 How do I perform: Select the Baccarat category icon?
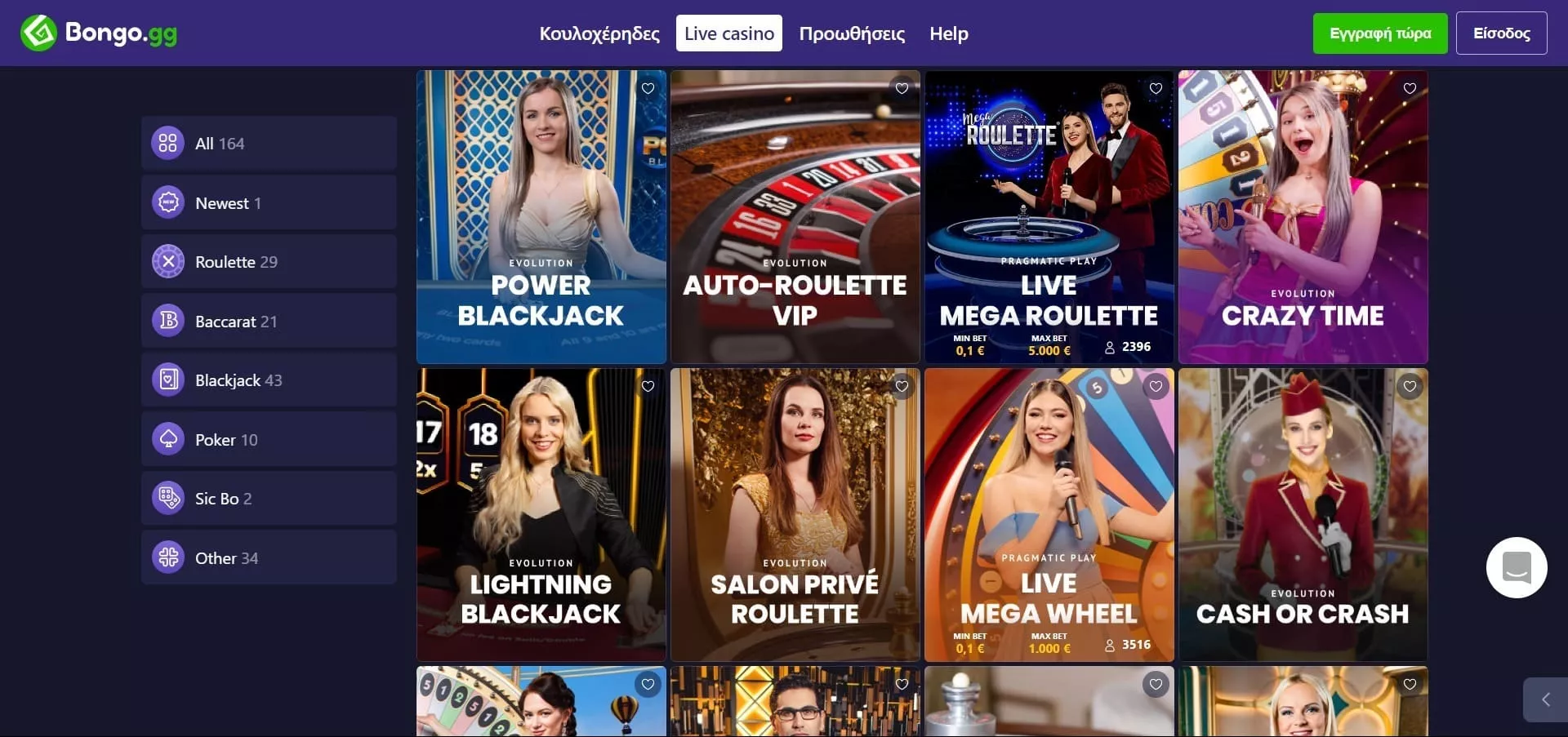[168, 321]
